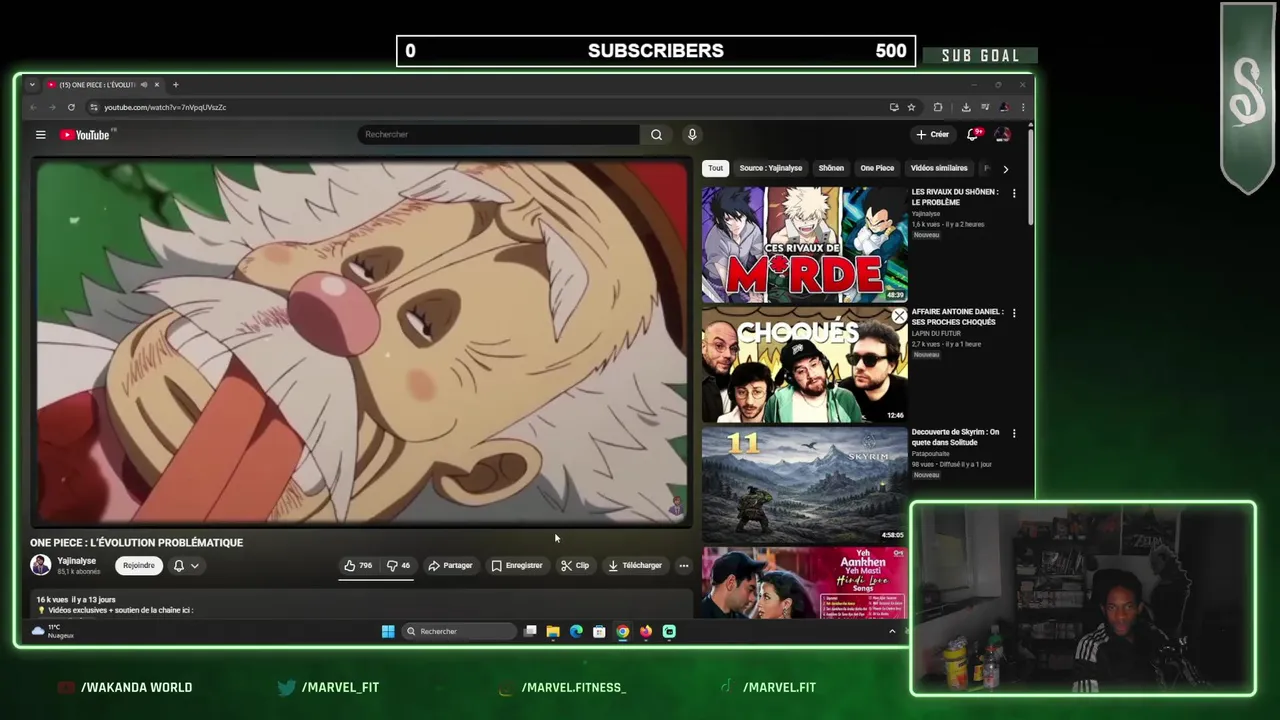Open Task View on the taskbar
Image resolution: width=1280 pixels, height=720 pixels.
pos(530,631)
